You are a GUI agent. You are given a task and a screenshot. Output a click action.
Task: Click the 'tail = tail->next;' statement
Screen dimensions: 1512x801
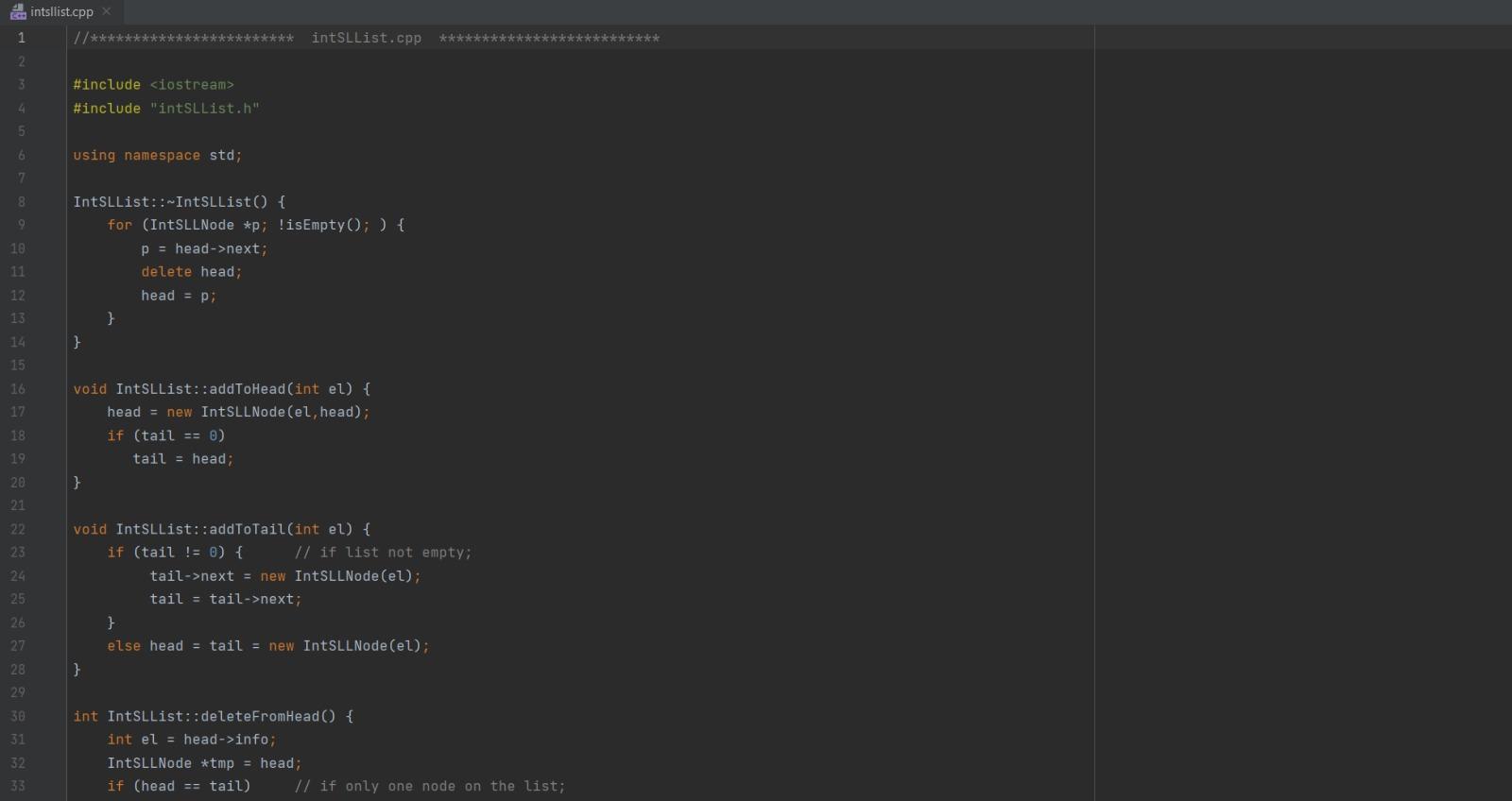[x=226, y=600]
